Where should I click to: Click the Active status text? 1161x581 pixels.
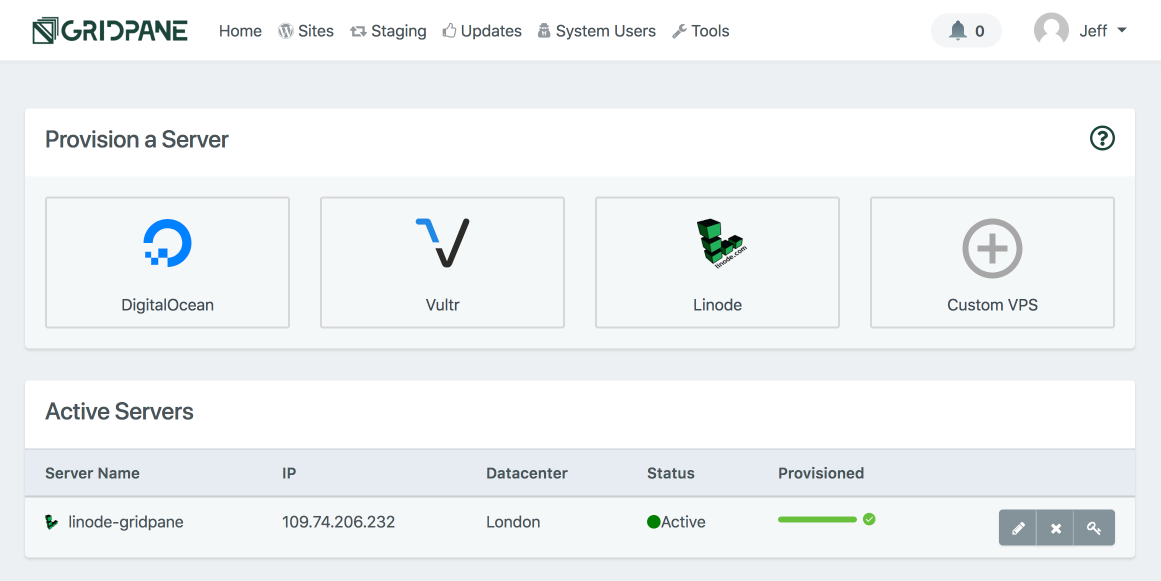tap(683, 522)
